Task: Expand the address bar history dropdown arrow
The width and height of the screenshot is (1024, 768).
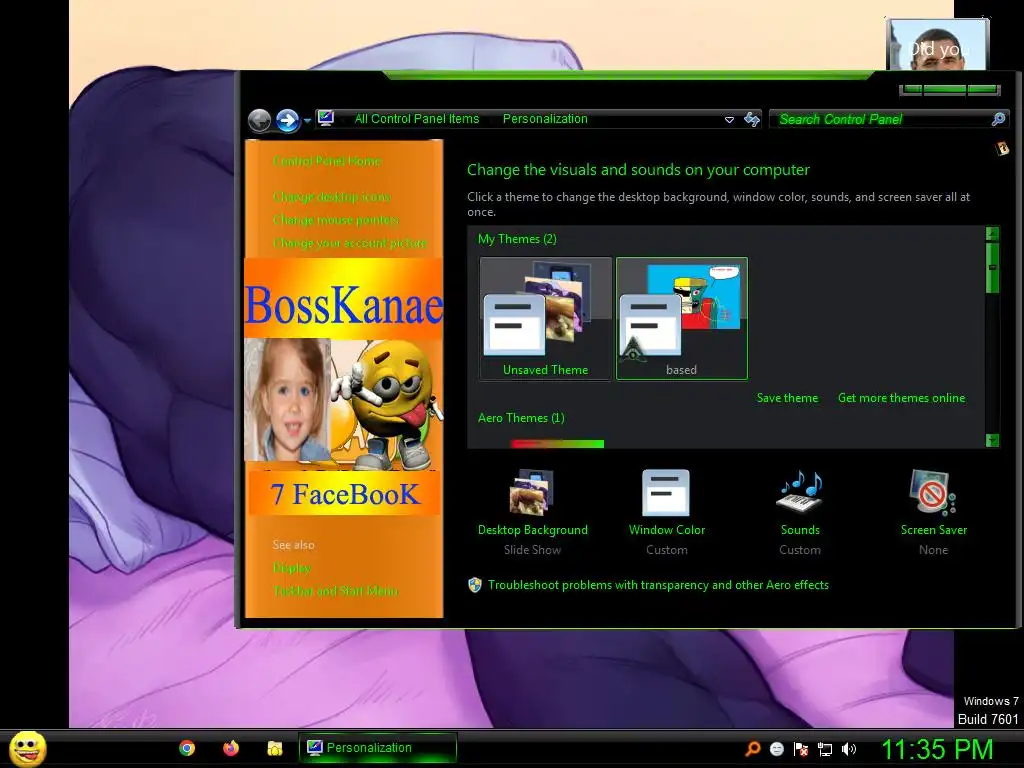Action: click(729, 120)
